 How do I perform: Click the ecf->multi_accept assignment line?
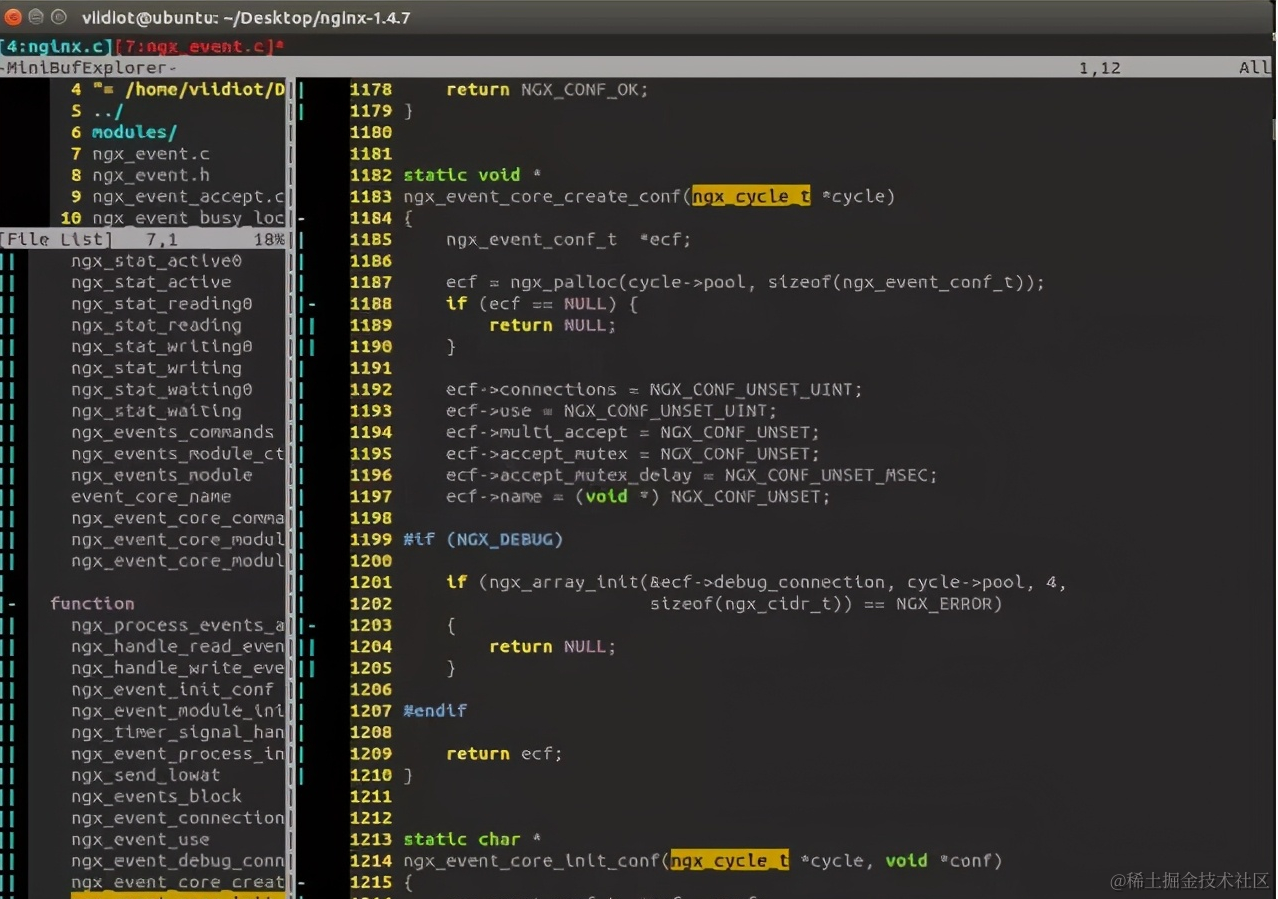coord(633,432)
